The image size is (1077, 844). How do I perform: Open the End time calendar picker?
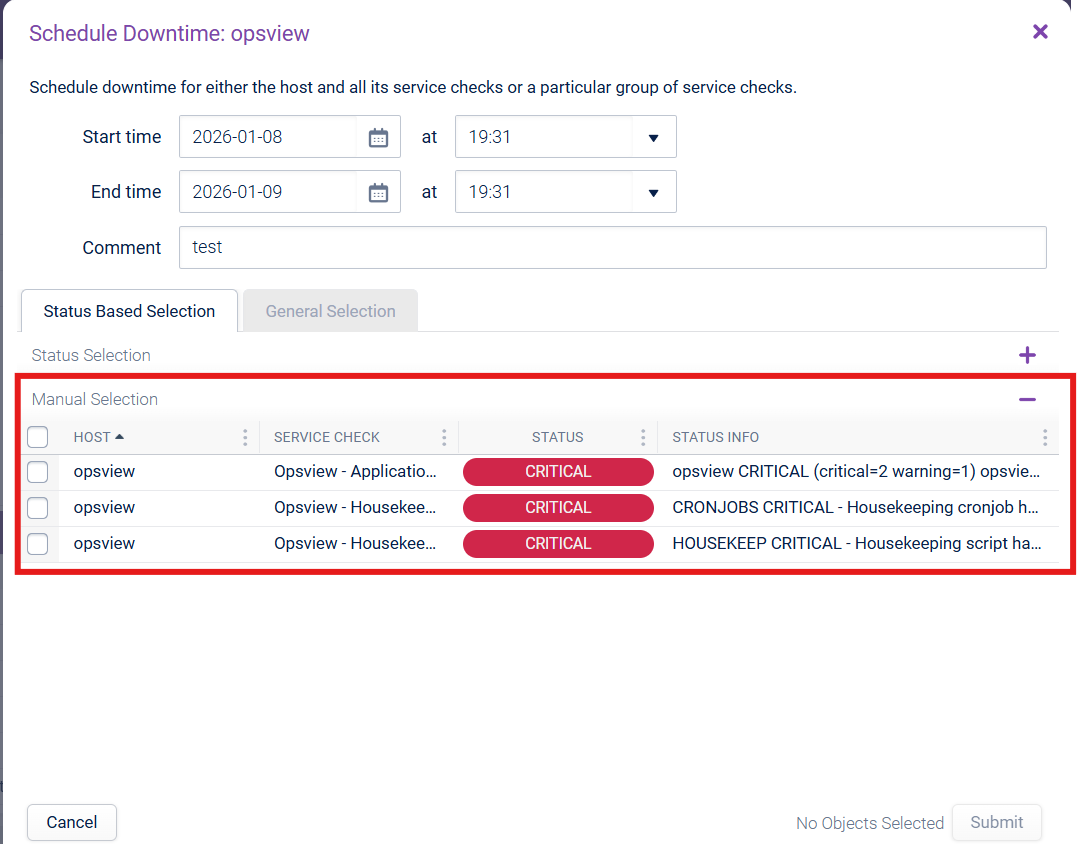pos(378,193)
